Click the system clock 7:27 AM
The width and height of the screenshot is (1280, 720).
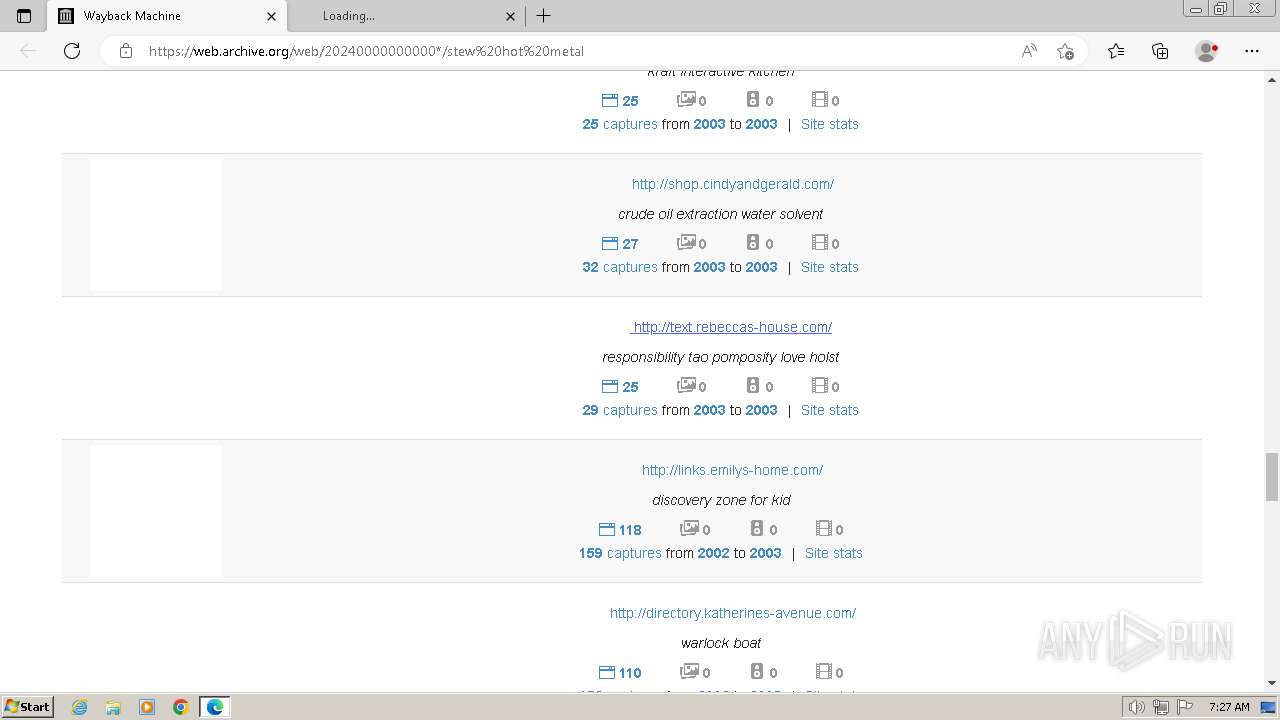[1229, 707]
